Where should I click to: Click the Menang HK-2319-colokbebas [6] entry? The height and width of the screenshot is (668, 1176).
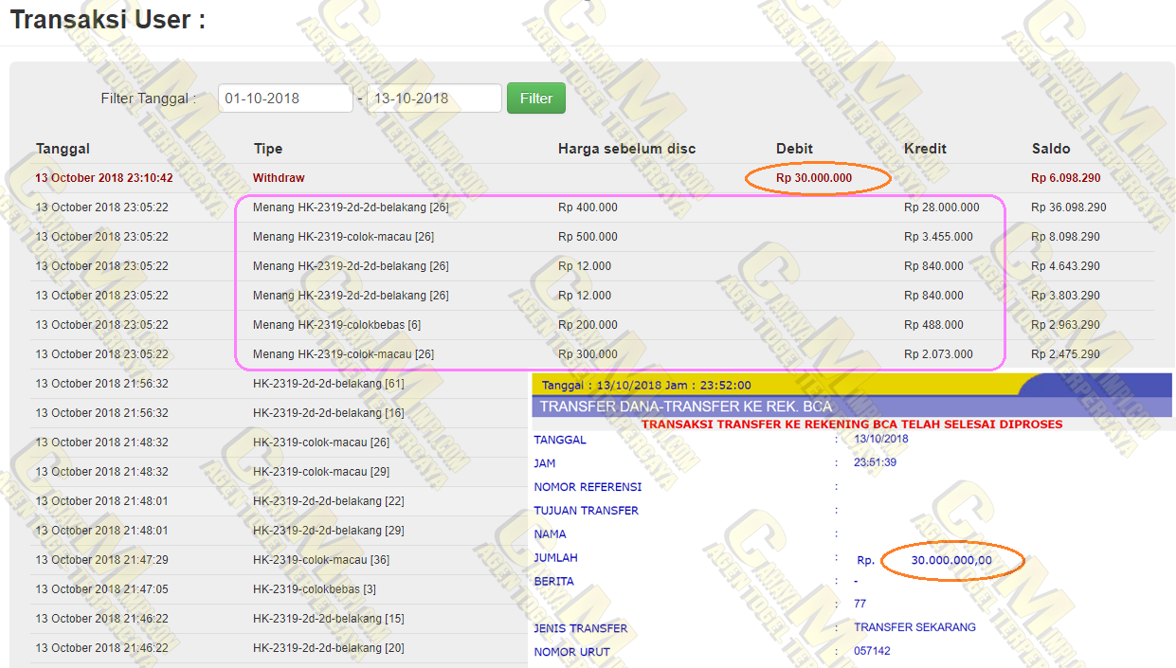coord(337,325)
